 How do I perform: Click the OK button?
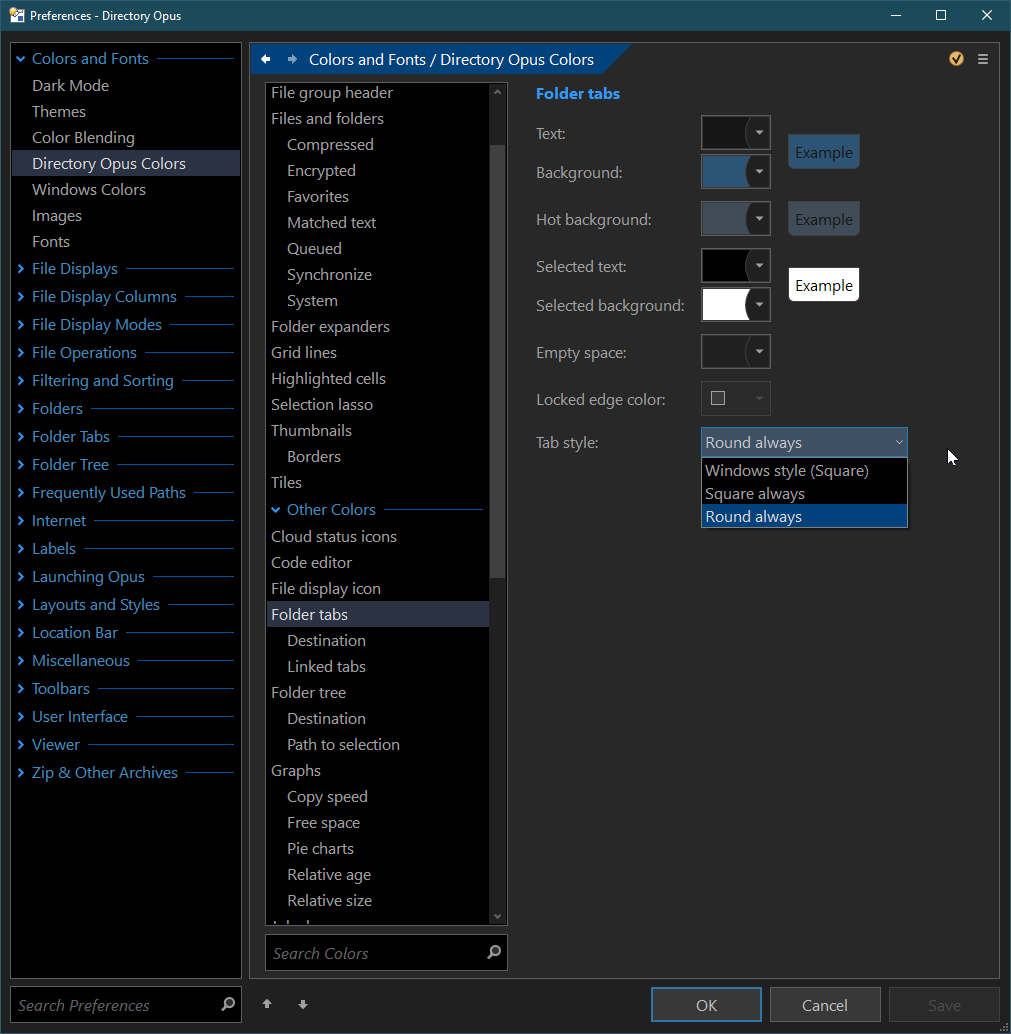click(706, 1005)
